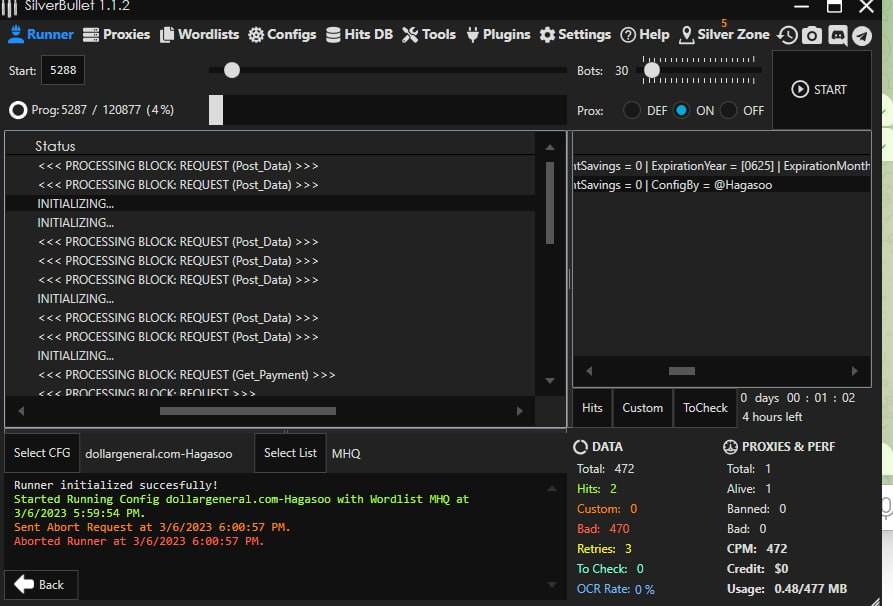Click the Back button
Viewport: 893px width, 606px height.
[41, 584]
